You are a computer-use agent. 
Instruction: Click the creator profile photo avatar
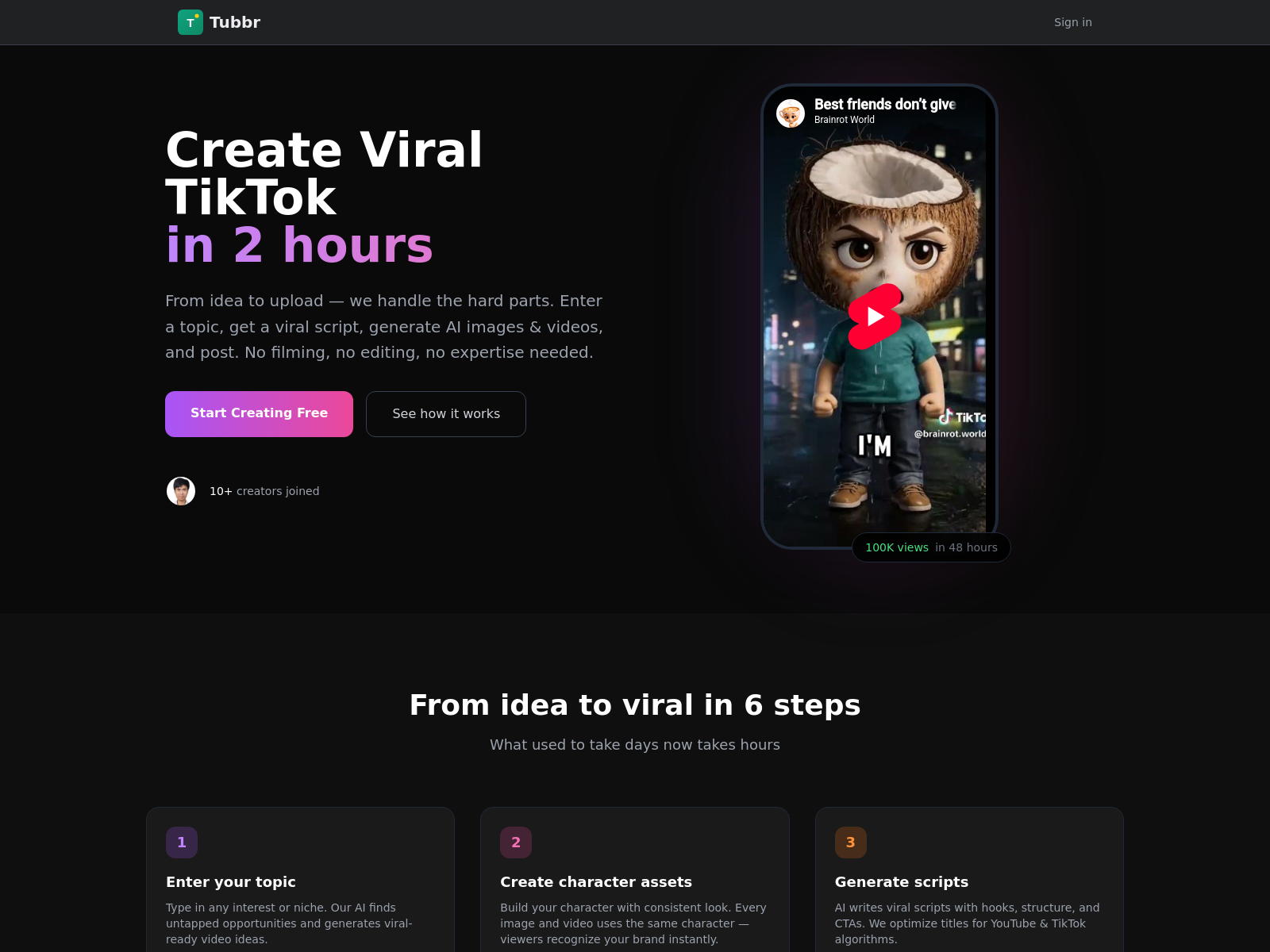coord(181,491)
